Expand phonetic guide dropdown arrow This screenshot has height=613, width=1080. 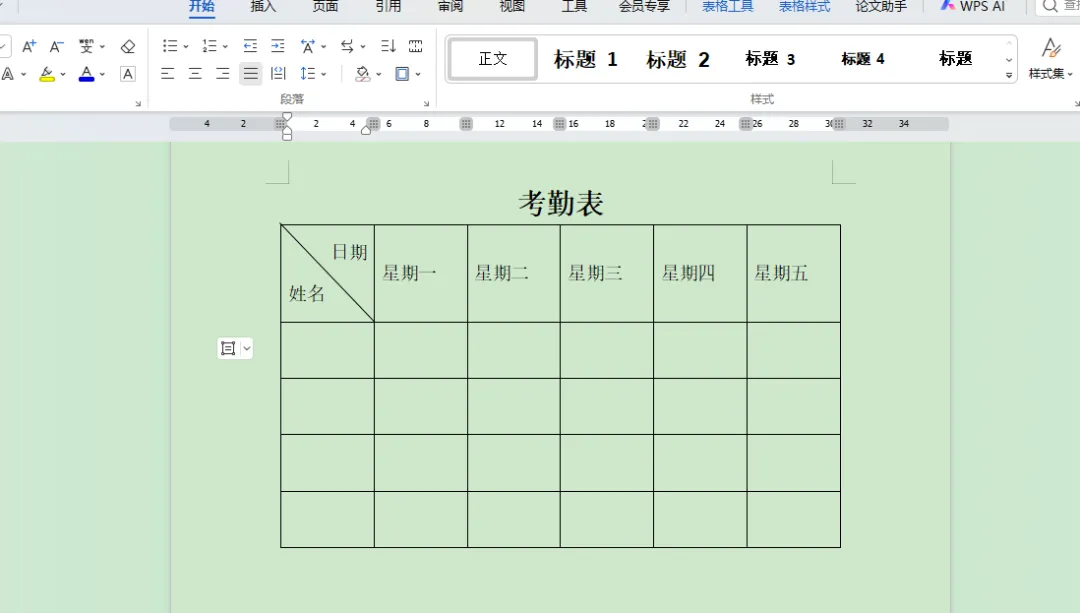[x=103, y=47]
